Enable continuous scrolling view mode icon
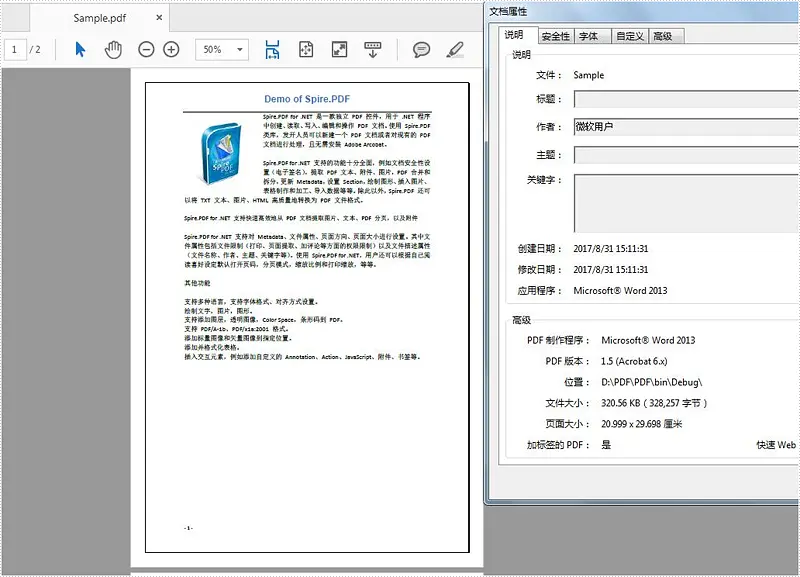 pos(373,47)
